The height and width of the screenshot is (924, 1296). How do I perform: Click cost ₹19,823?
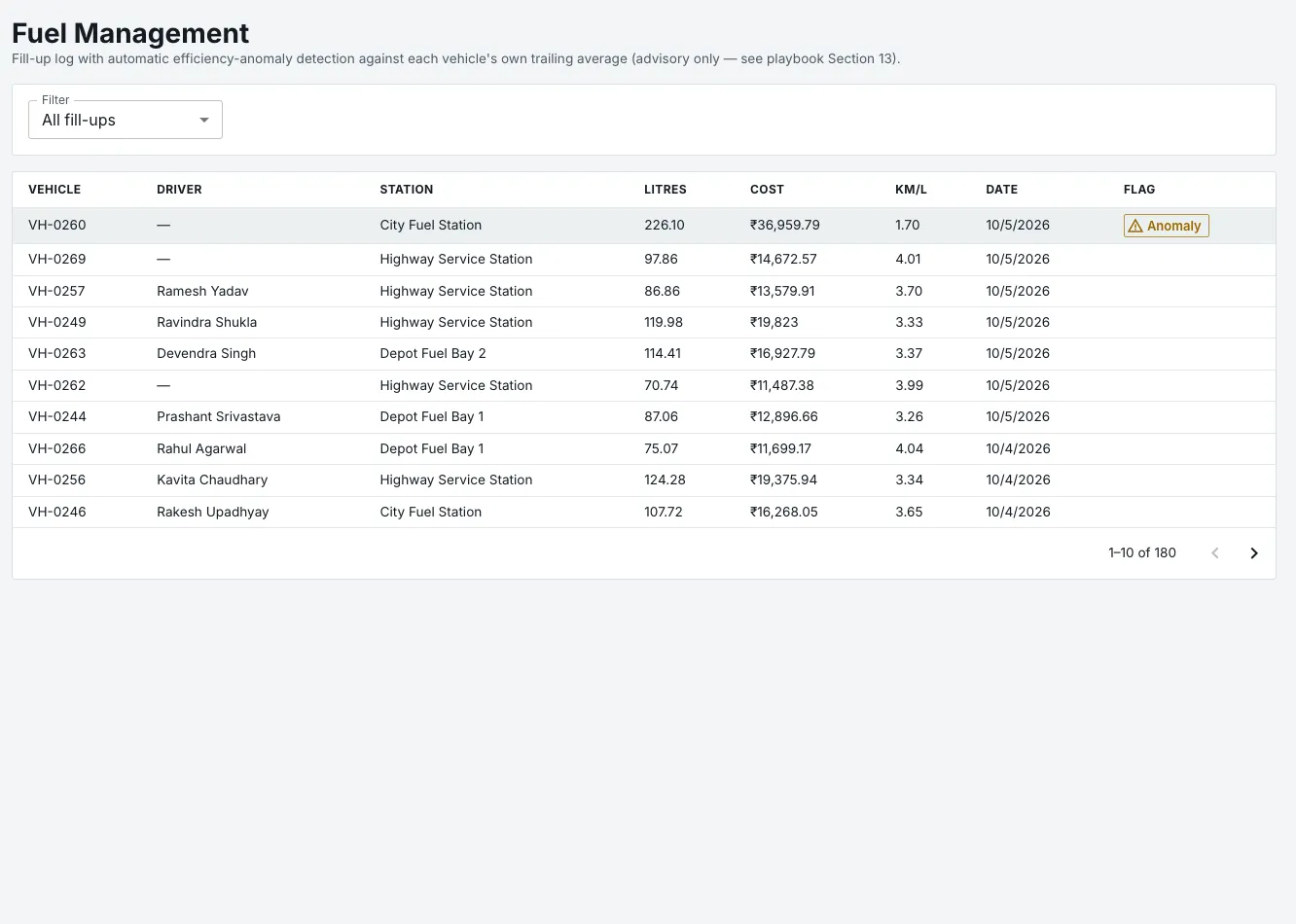point(775,322)
